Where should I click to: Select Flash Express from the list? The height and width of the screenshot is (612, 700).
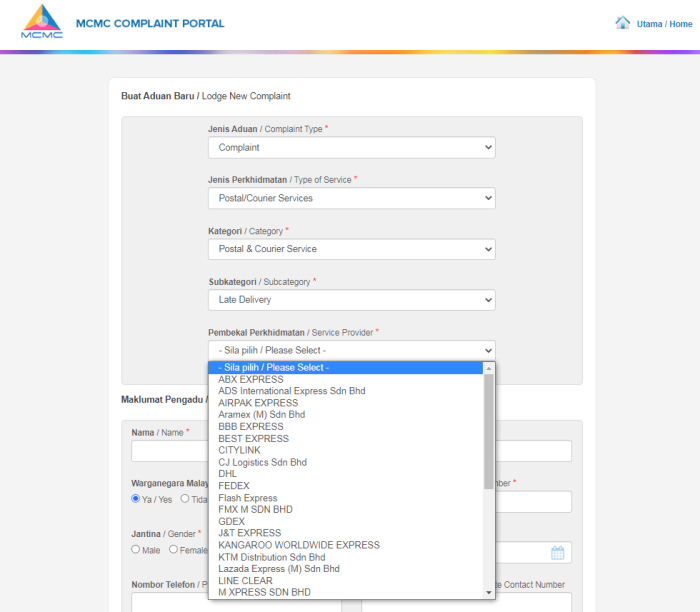(x=247, y=498)
